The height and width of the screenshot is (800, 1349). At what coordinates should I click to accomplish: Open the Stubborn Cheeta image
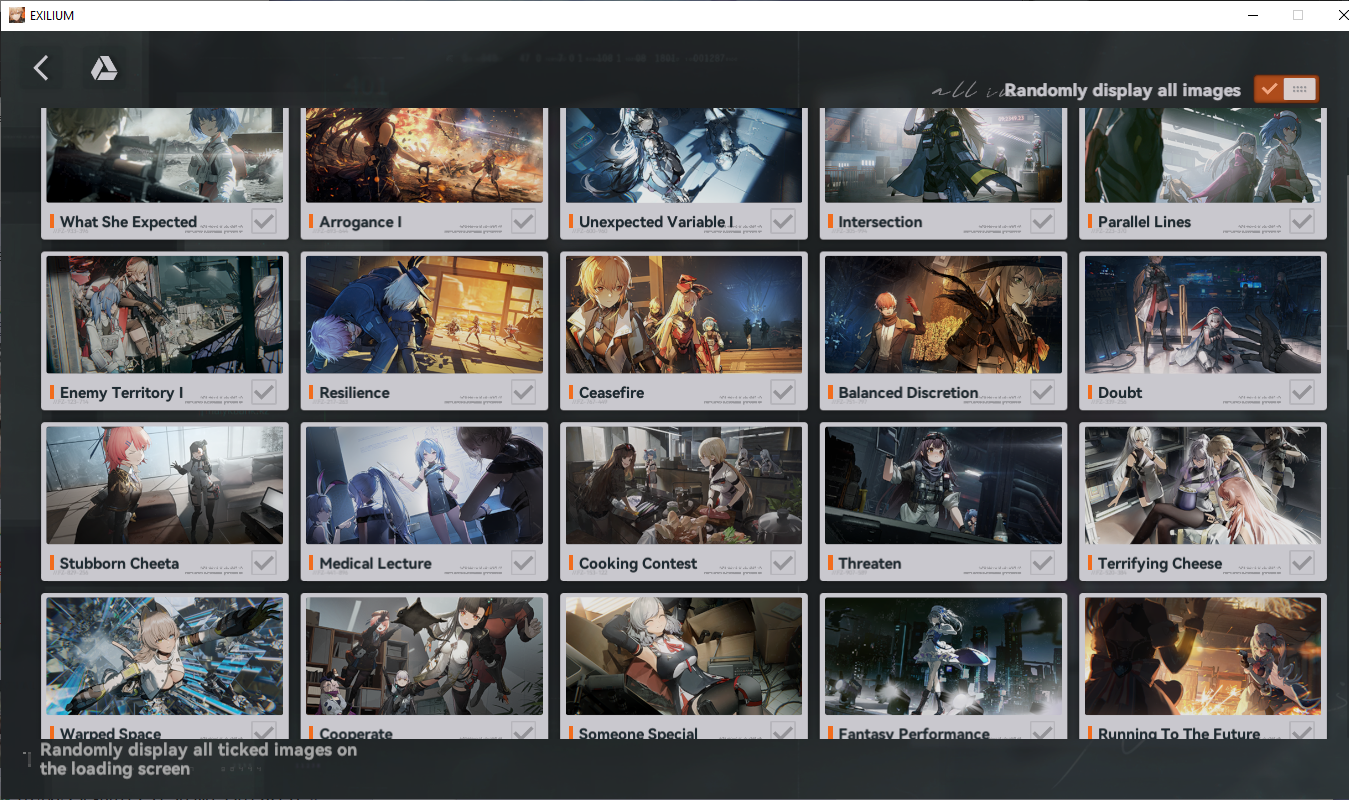pos(165,486)
